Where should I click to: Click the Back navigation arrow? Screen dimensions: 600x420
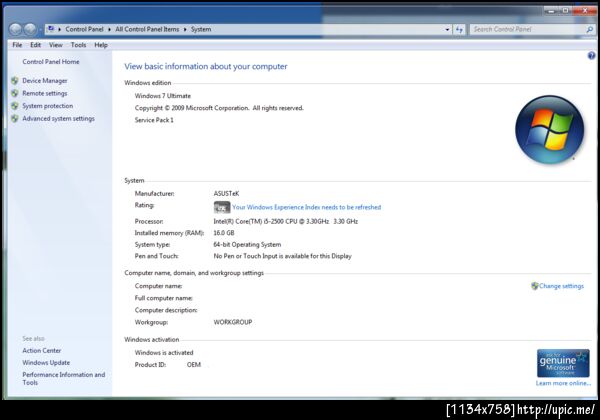click(x=16, y=29)
